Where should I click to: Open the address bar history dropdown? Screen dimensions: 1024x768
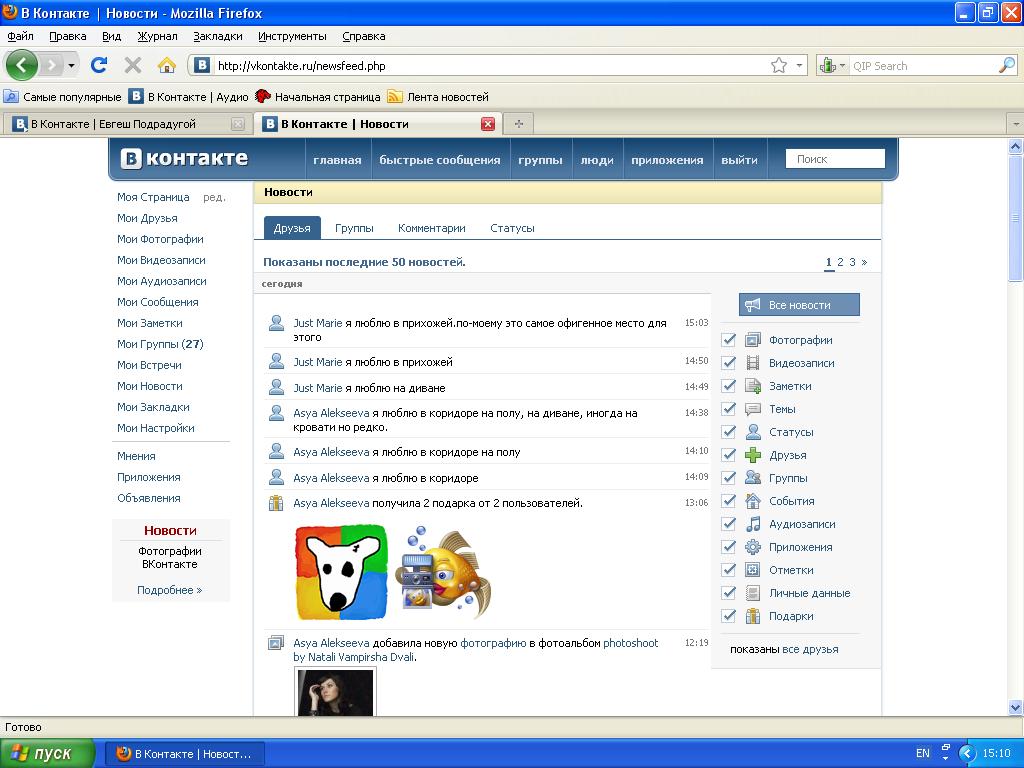click(x=799, y=65)
